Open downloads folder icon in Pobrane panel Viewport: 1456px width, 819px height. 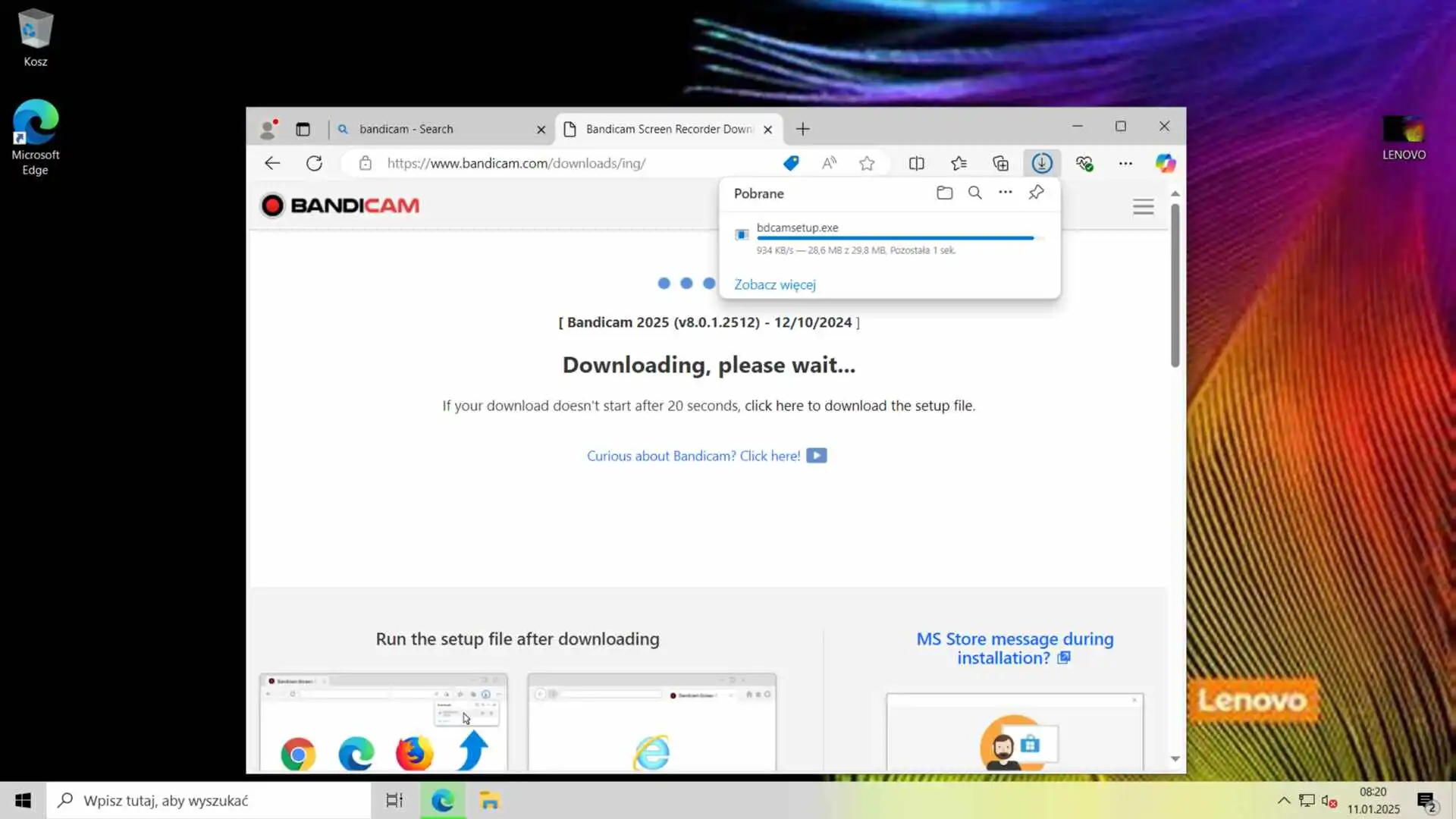coord(944,193)
